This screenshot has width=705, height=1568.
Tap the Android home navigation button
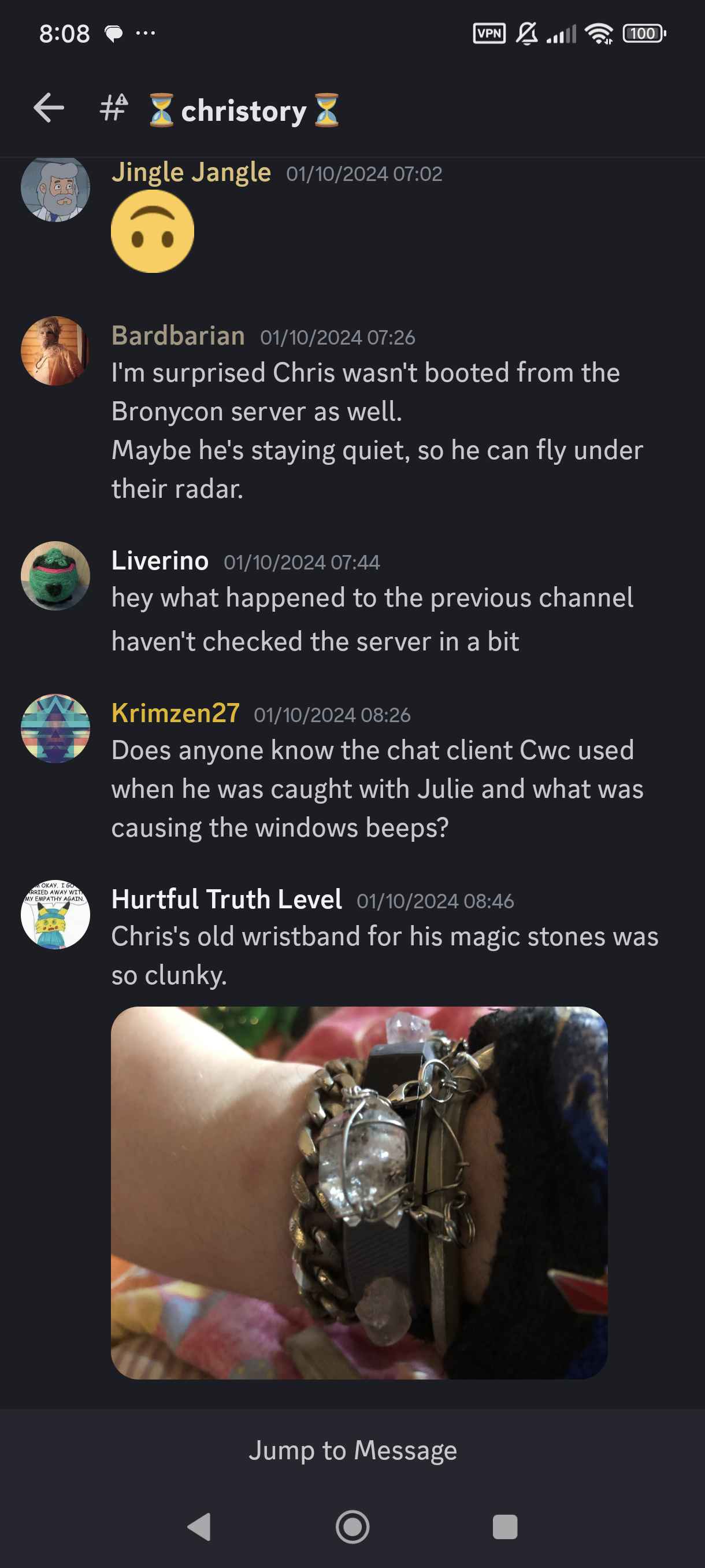(353, 1527)
